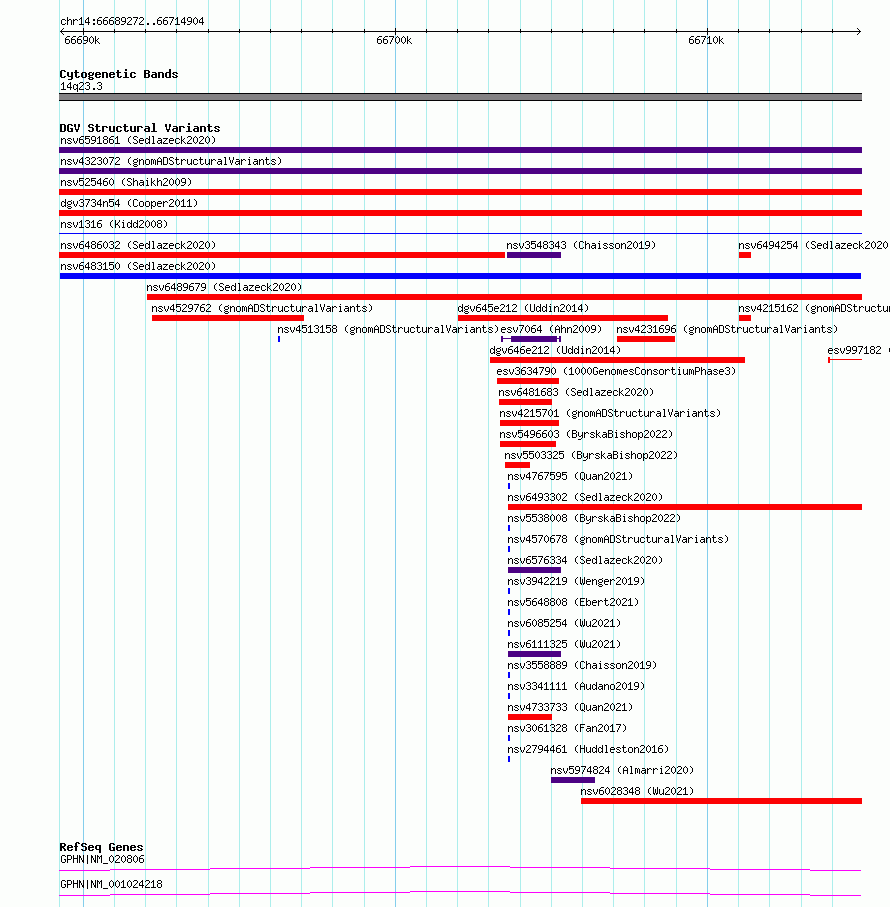Click the dgv3734n54 (Cooper2011) label

click(129, 203)
